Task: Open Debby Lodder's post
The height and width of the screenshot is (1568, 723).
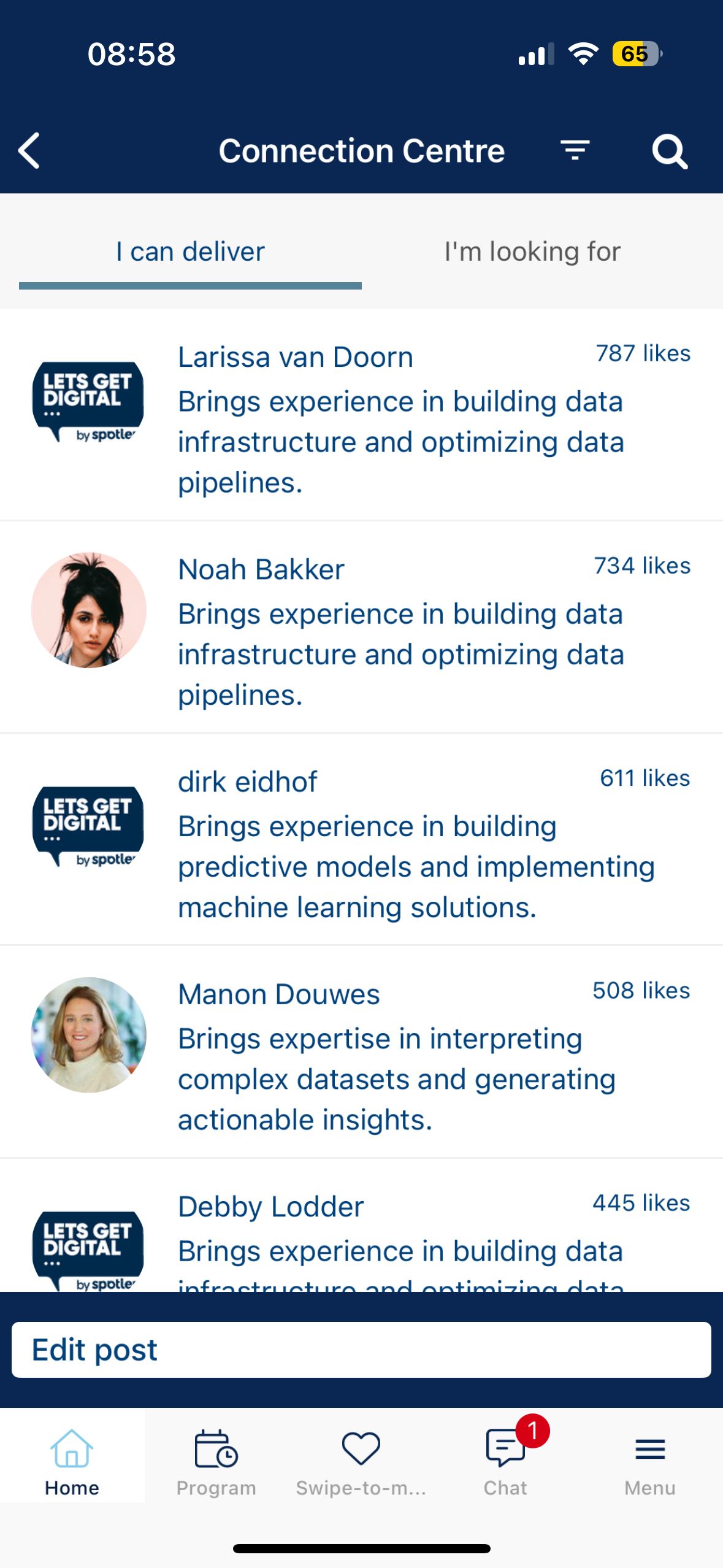Action: (x=361, y=1226)
